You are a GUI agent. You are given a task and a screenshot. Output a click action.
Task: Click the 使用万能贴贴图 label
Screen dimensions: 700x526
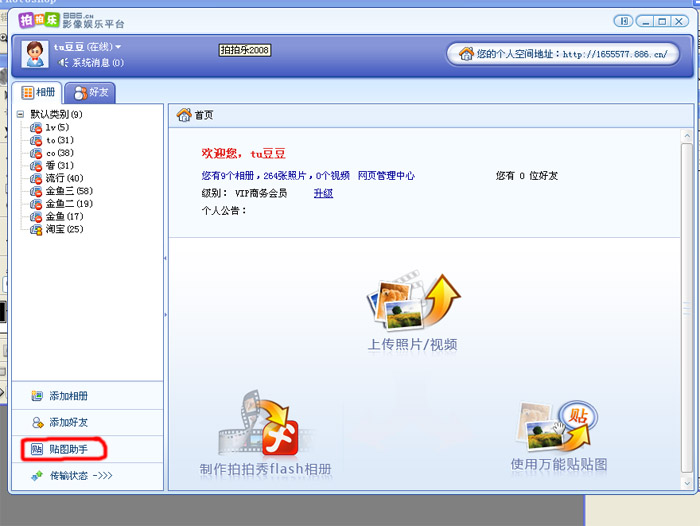[559, 464]
